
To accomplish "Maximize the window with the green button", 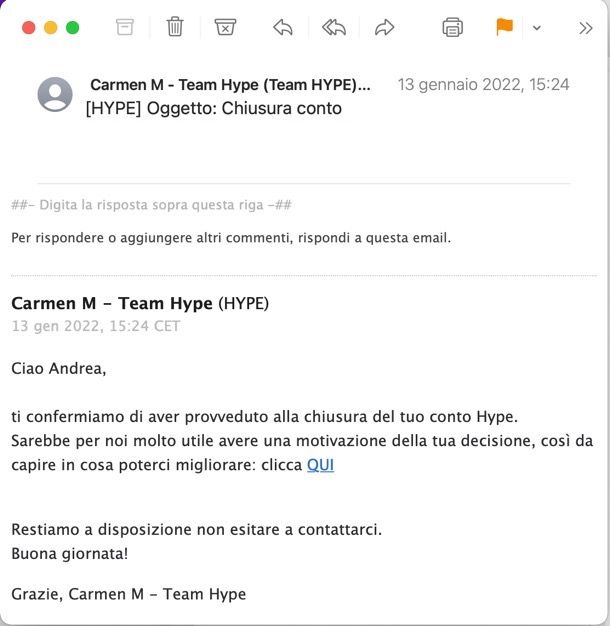I will 73,28.
